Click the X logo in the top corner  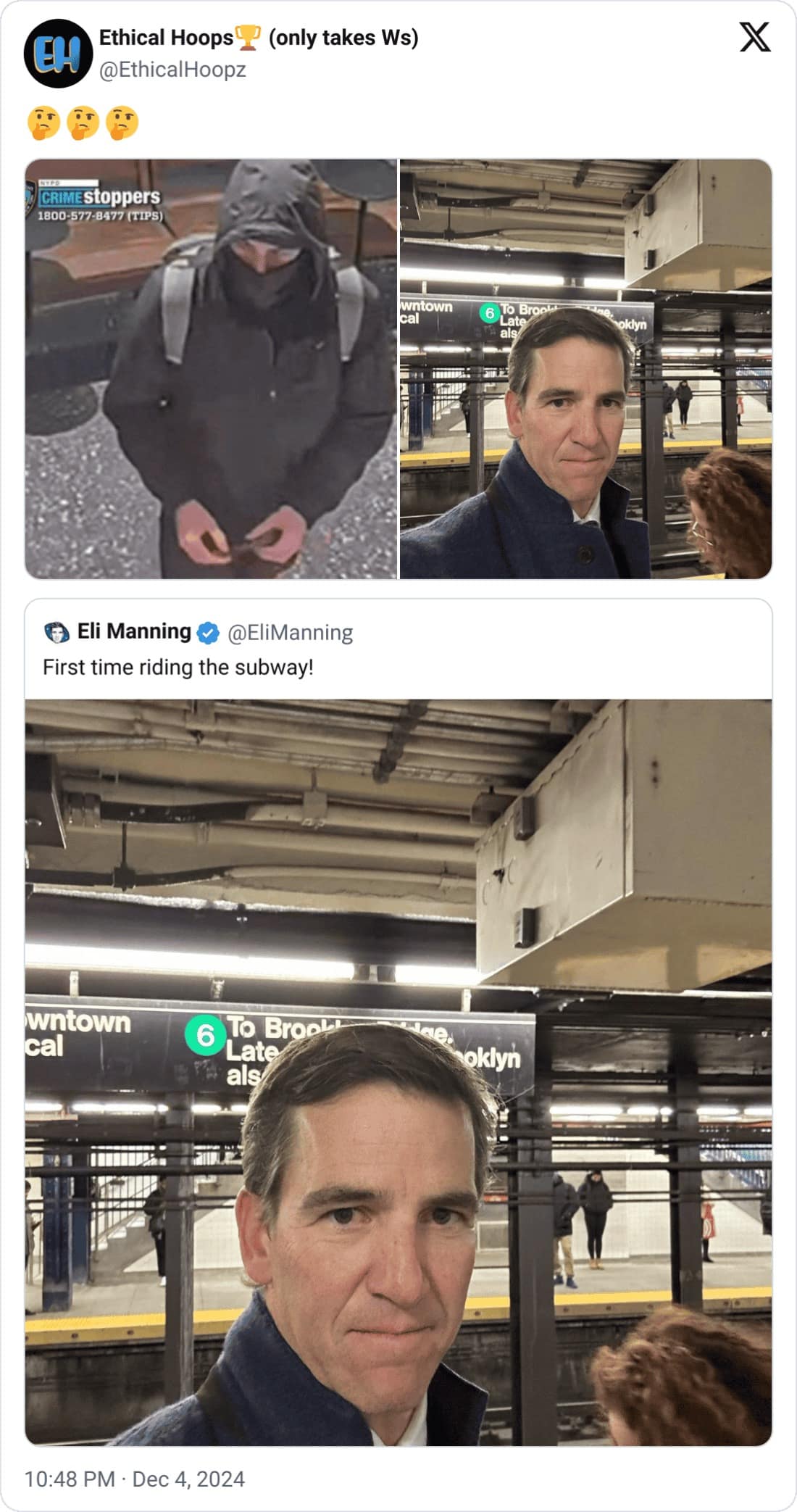pyautogui.click(x=754, y=37)
